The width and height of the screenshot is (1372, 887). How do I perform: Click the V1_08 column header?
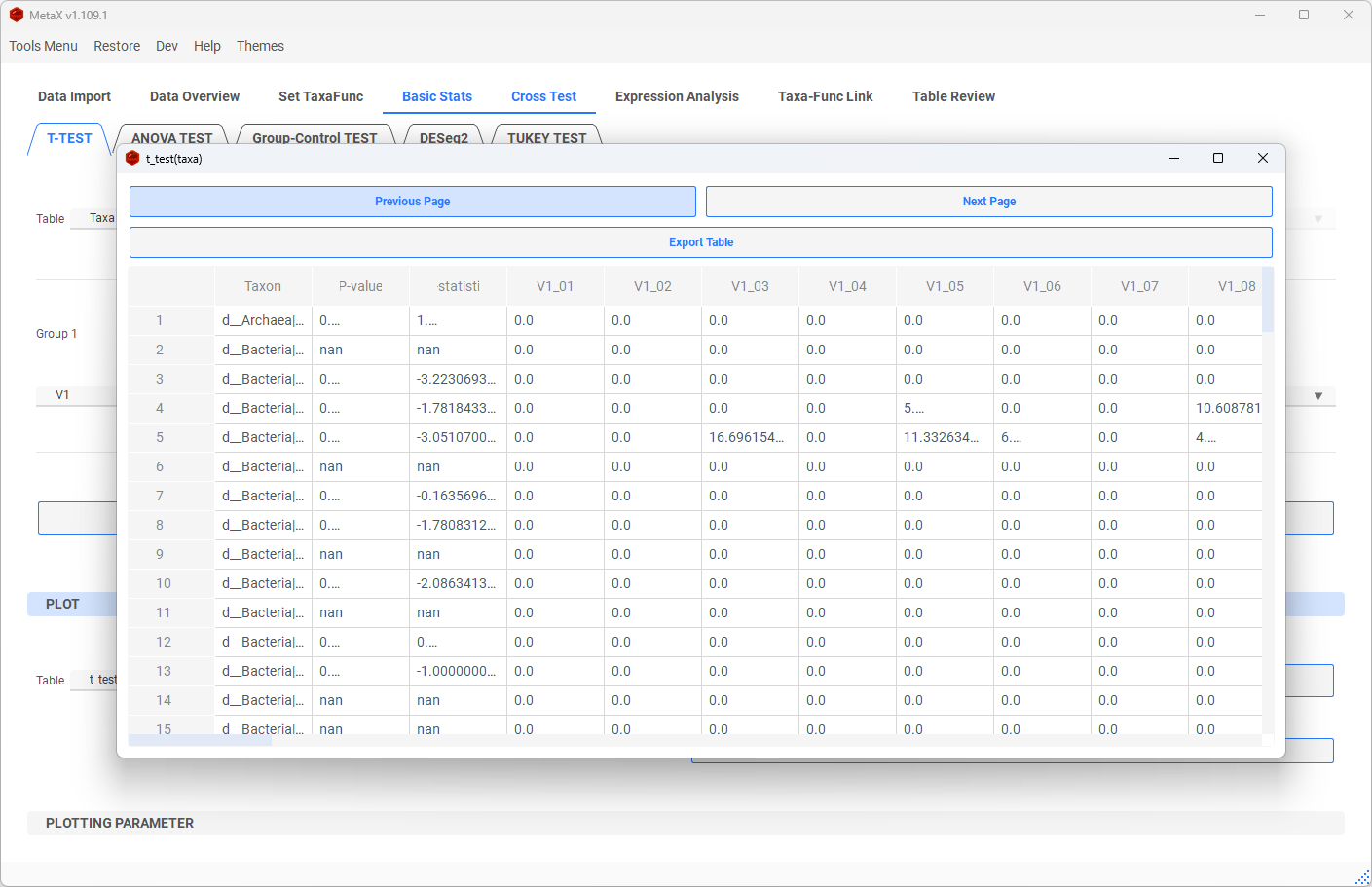click(x=1226, y=286)
